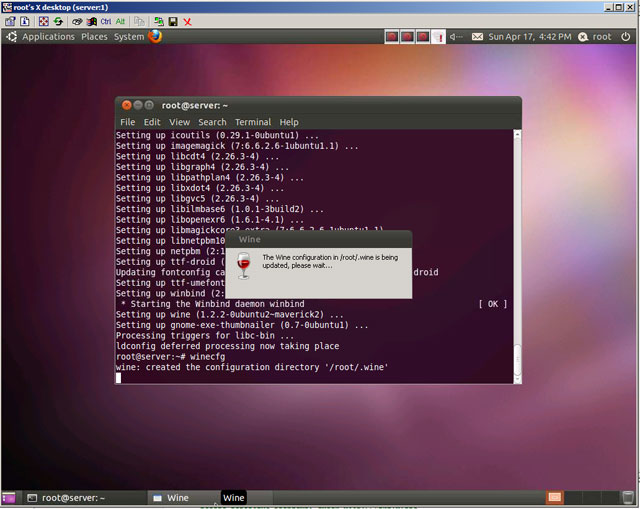
Task: Launch Firefox from the top panel
Action: click(155, 36)
